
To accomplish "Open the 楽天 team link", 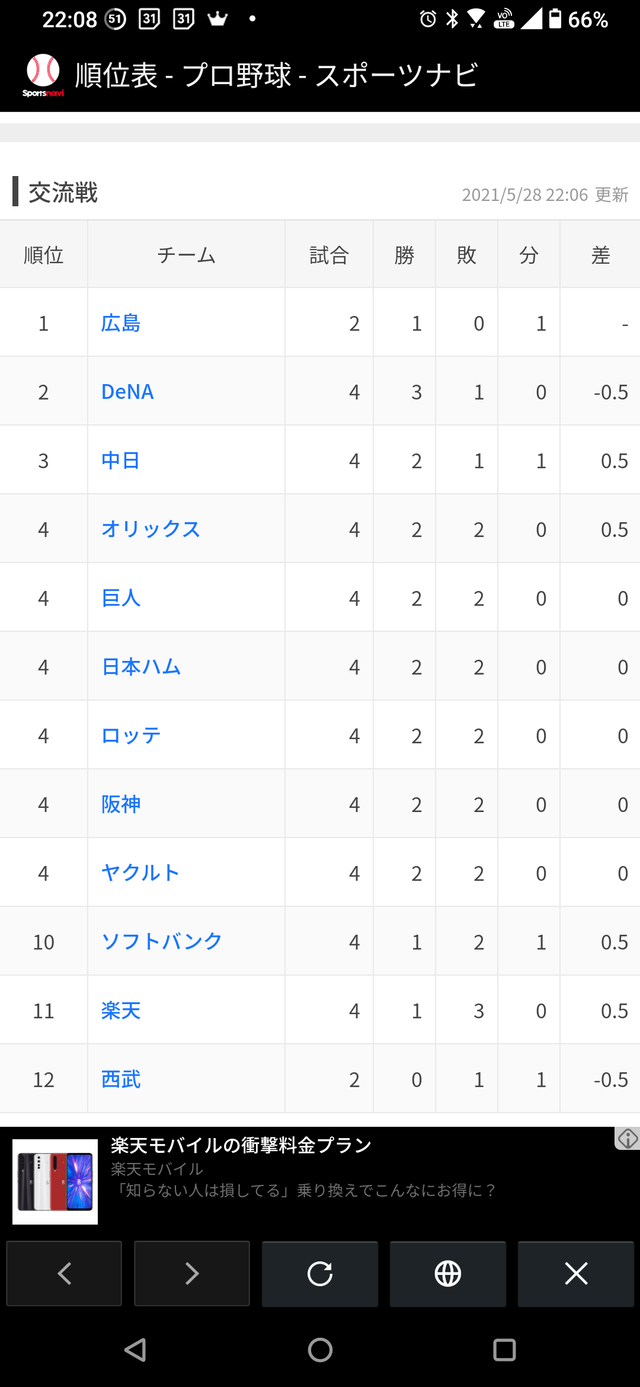I will 121,1011.
